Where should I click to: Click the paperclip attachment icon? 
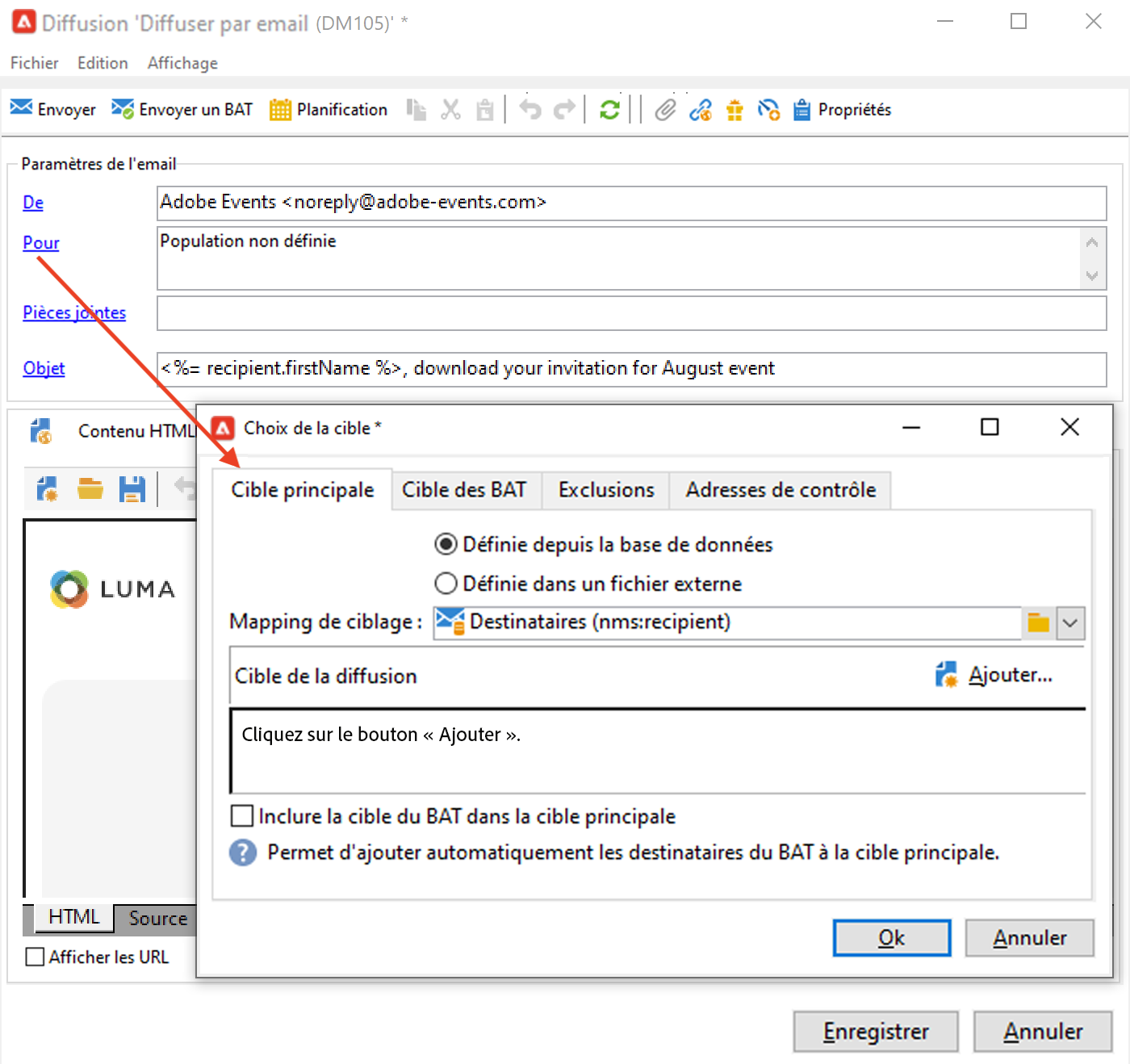click(665, 109)
